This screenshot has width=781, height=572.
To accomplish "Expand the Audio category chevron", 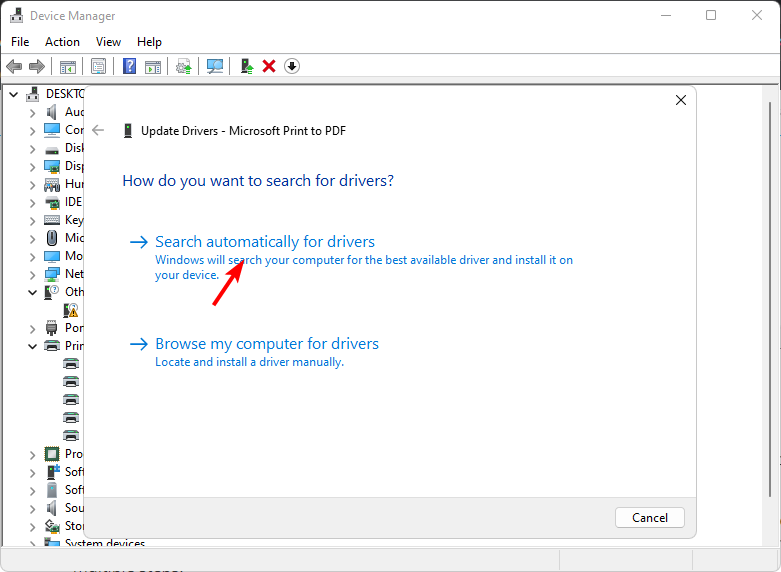I will tap(32, 113).
